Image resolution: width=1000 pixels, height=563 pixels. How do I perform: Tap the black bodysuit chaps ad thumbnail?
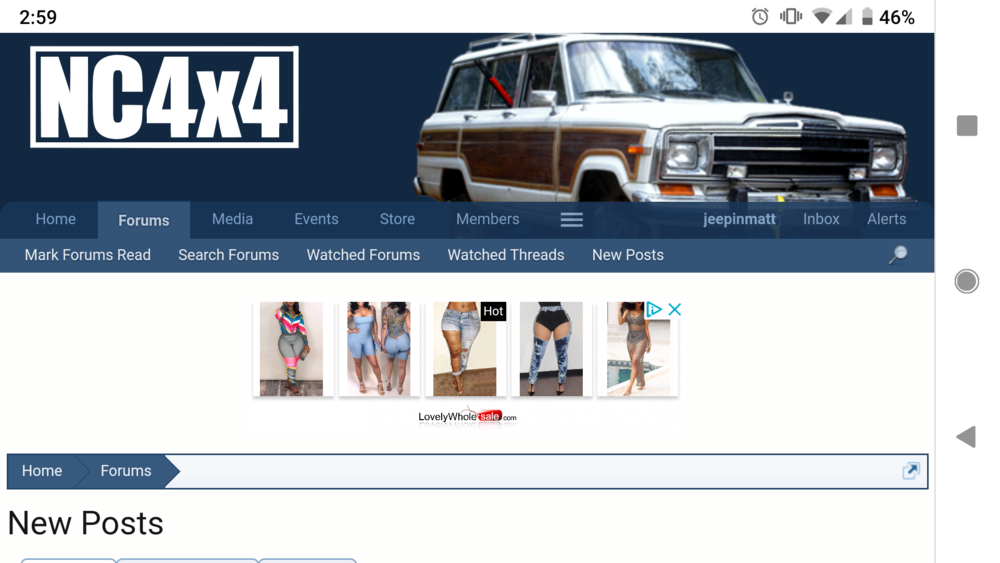coord(551,349)
